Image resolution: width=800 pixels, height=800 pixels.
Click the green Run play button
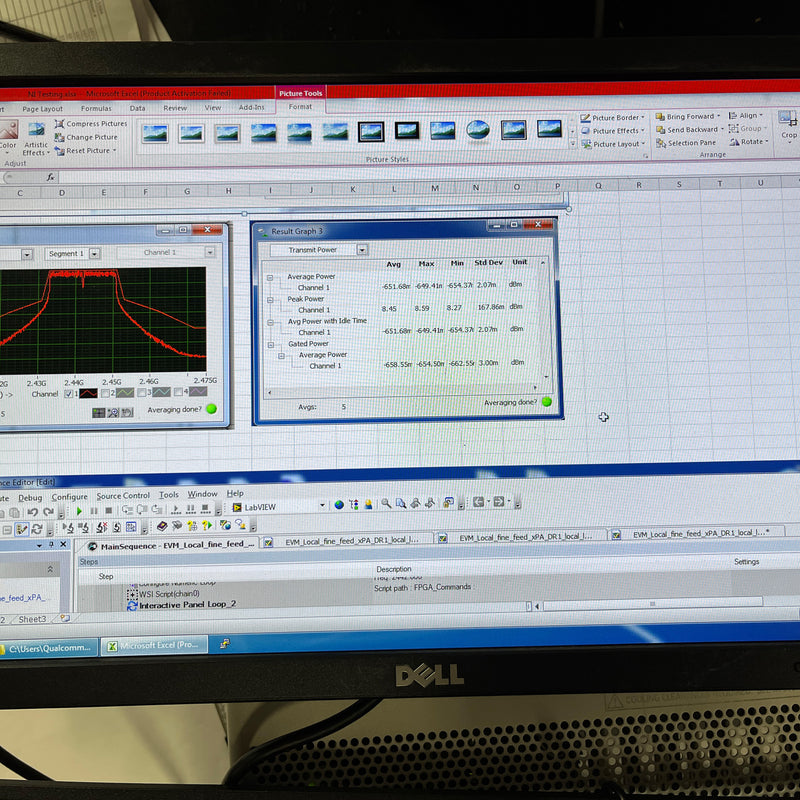(79, 511)
